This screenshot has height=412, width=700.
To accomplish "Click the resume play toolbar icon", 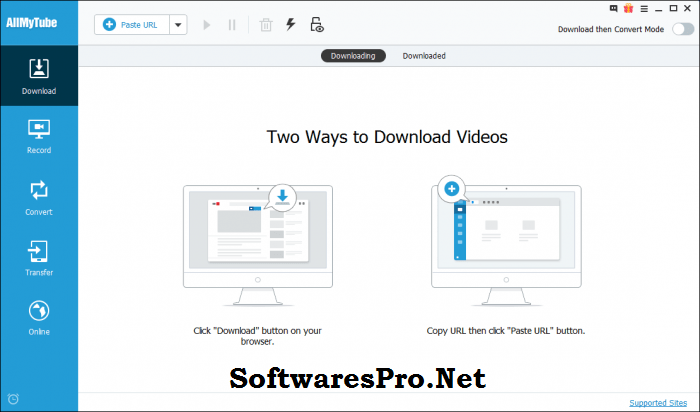I will (x=206, y=25).
